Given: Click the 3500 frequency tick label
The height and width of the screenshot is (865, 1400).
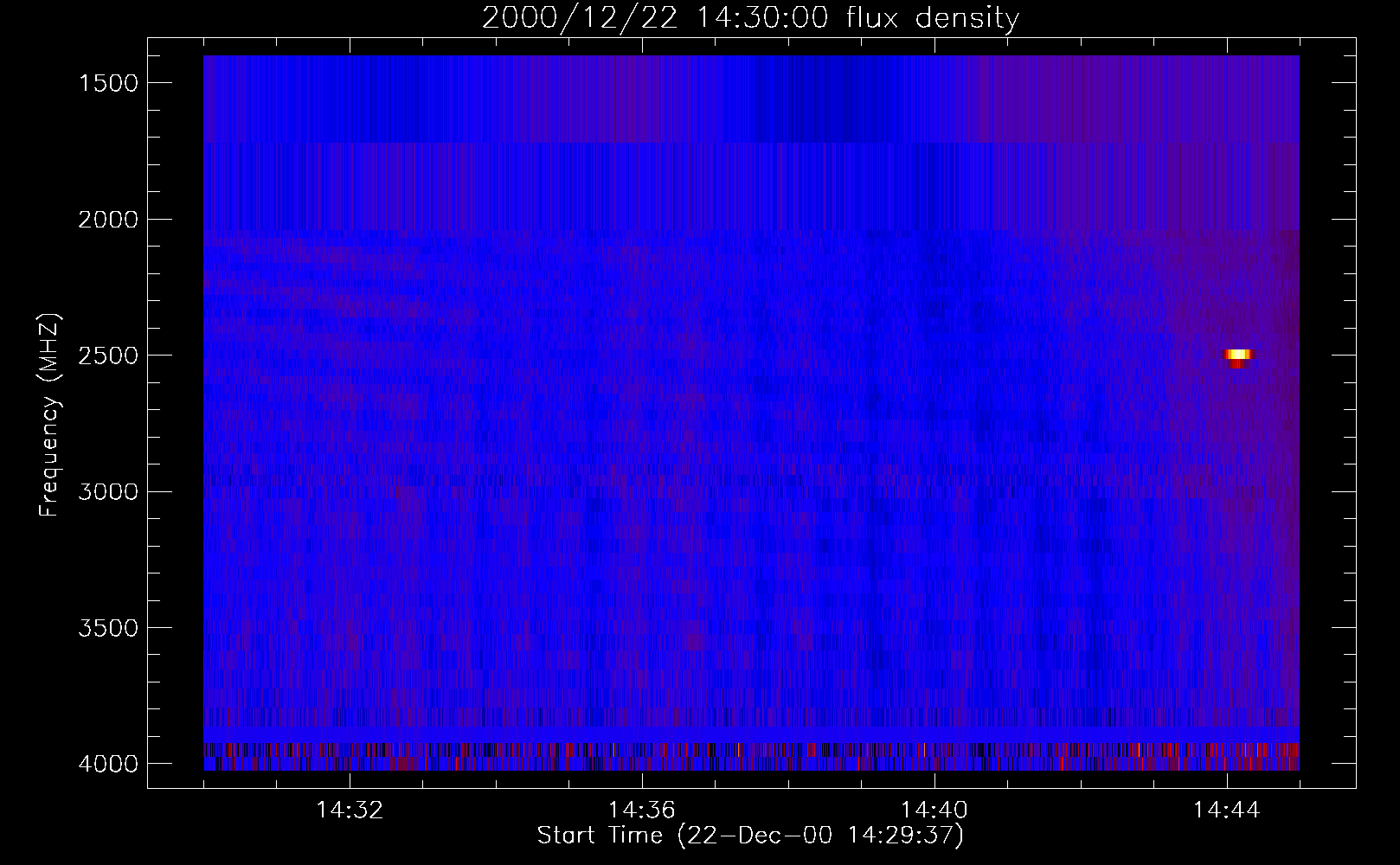Looking at the screenshot, I should coord(108,628).
